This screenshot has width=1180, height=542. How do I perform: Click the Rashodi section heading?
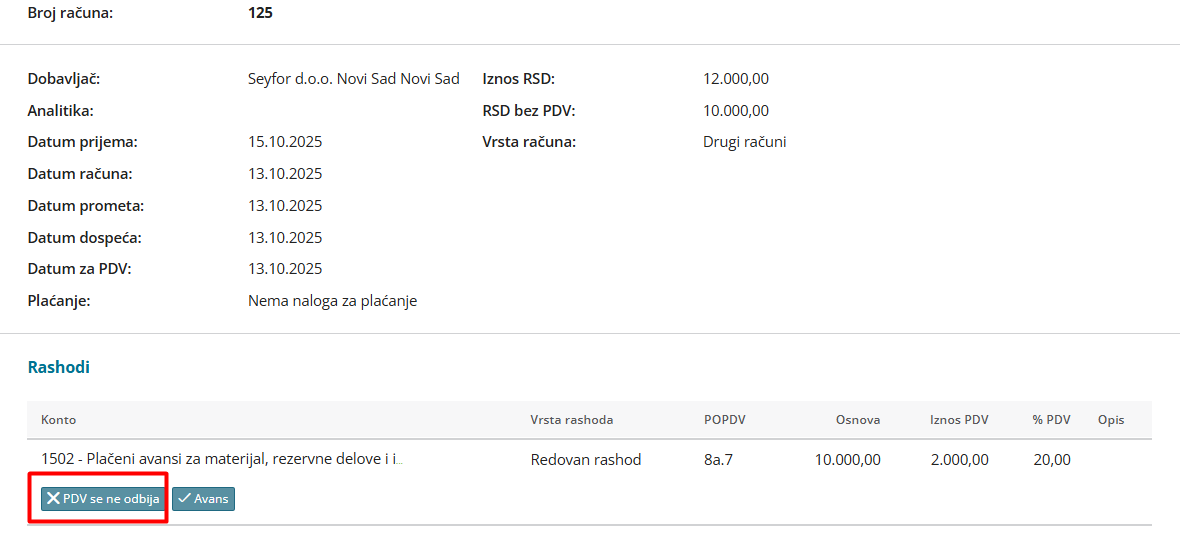pos(58,367)
